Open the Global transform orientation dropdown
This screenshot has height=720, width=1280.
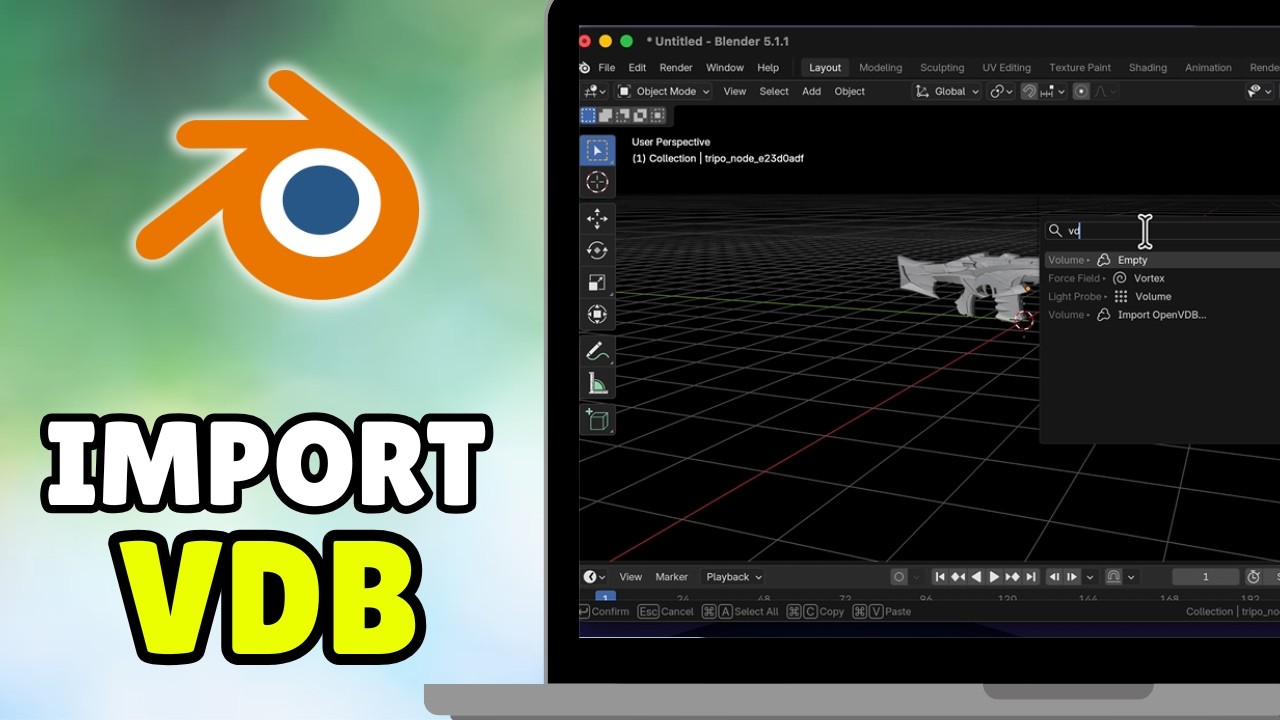coord(947,91)
